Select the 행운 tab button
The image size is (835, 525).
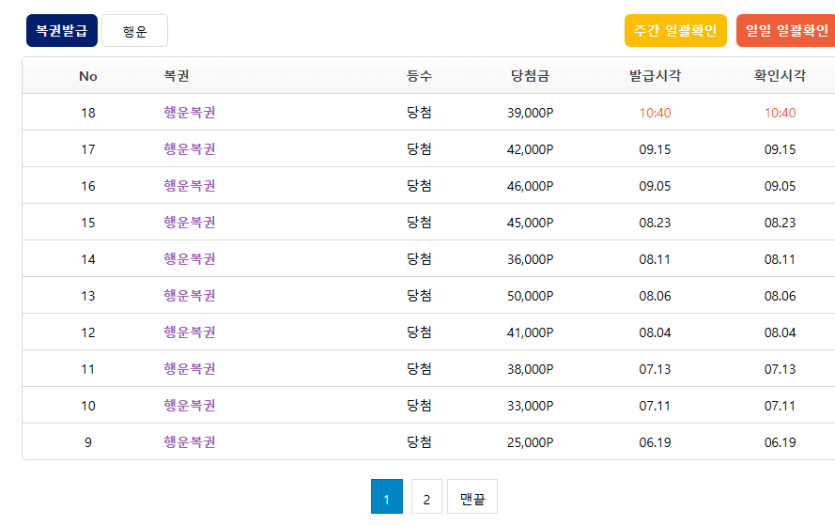point(135,31)
